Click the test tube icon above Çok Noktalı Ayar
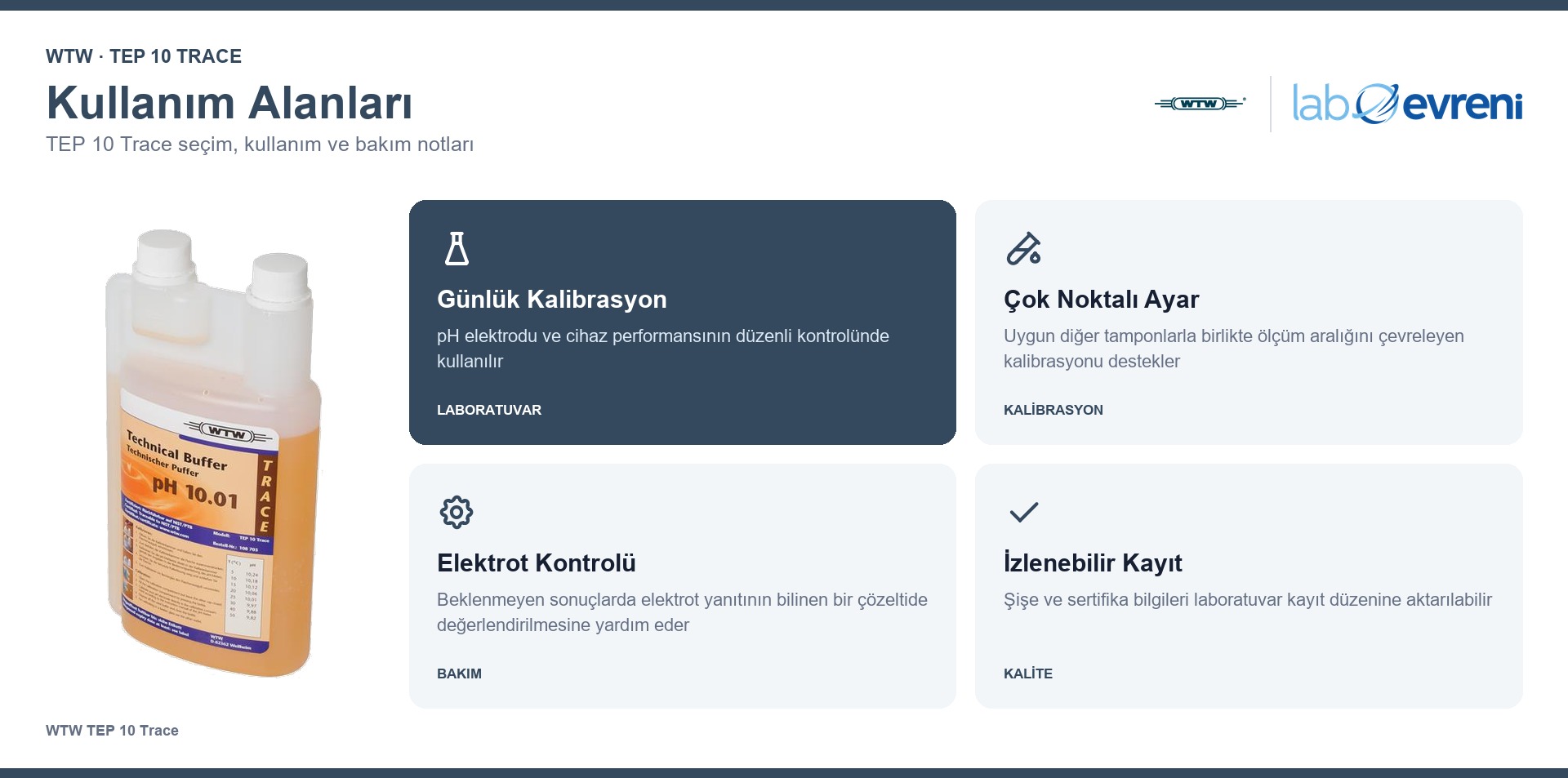 [x=1023, y=249]
